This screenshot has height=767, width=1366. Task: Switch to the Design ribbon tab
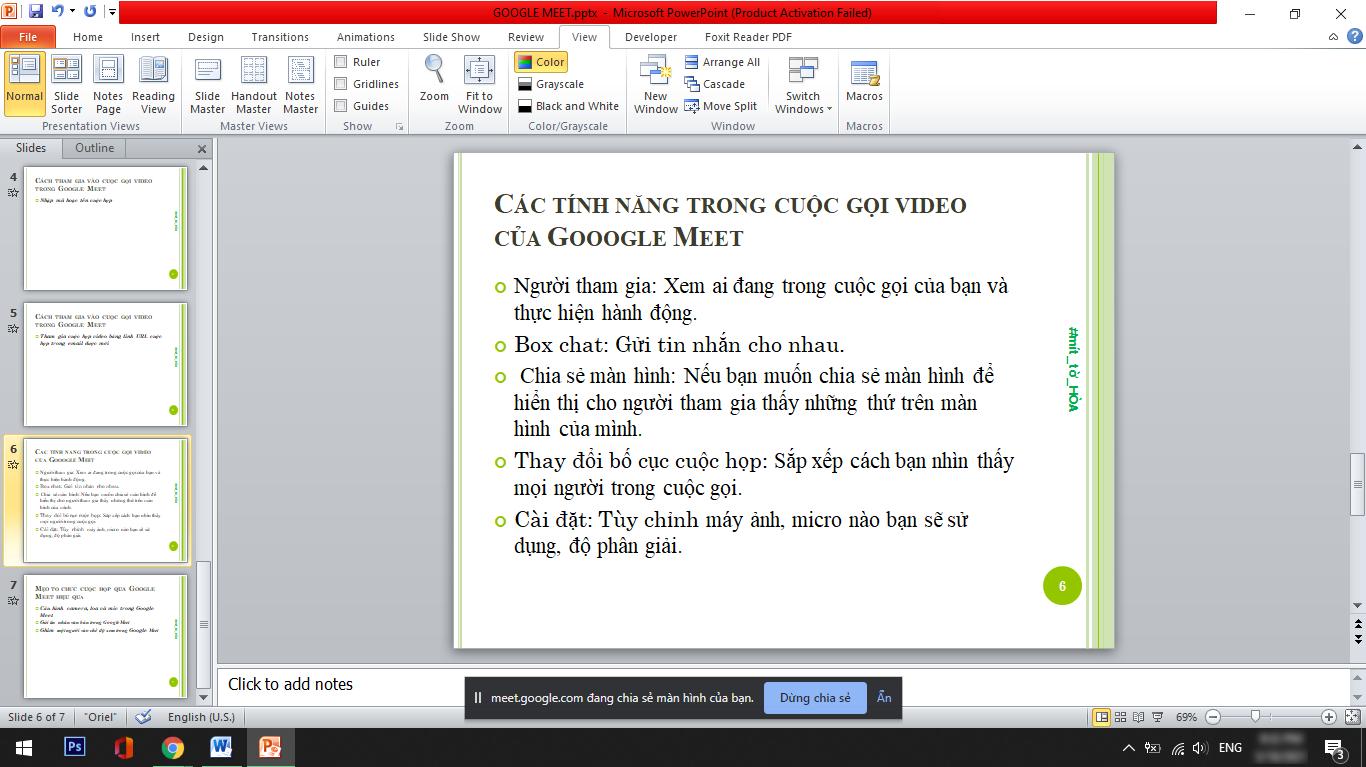pos(206,37)
